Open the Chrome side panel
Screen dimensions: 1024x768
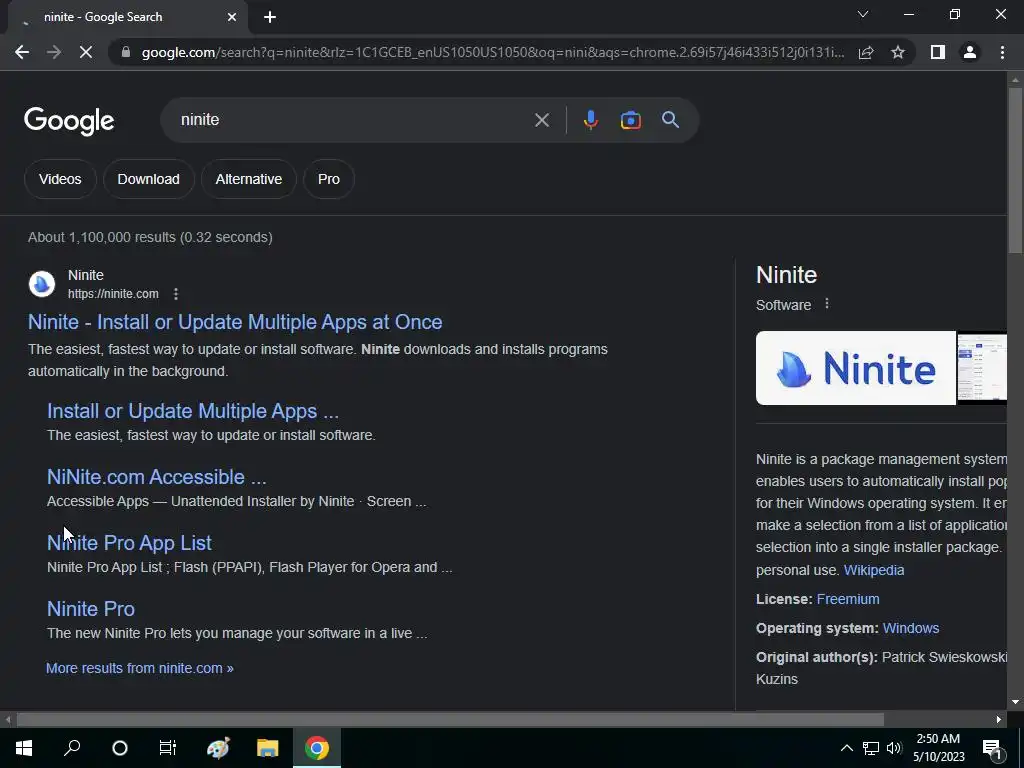click(938, 52)
